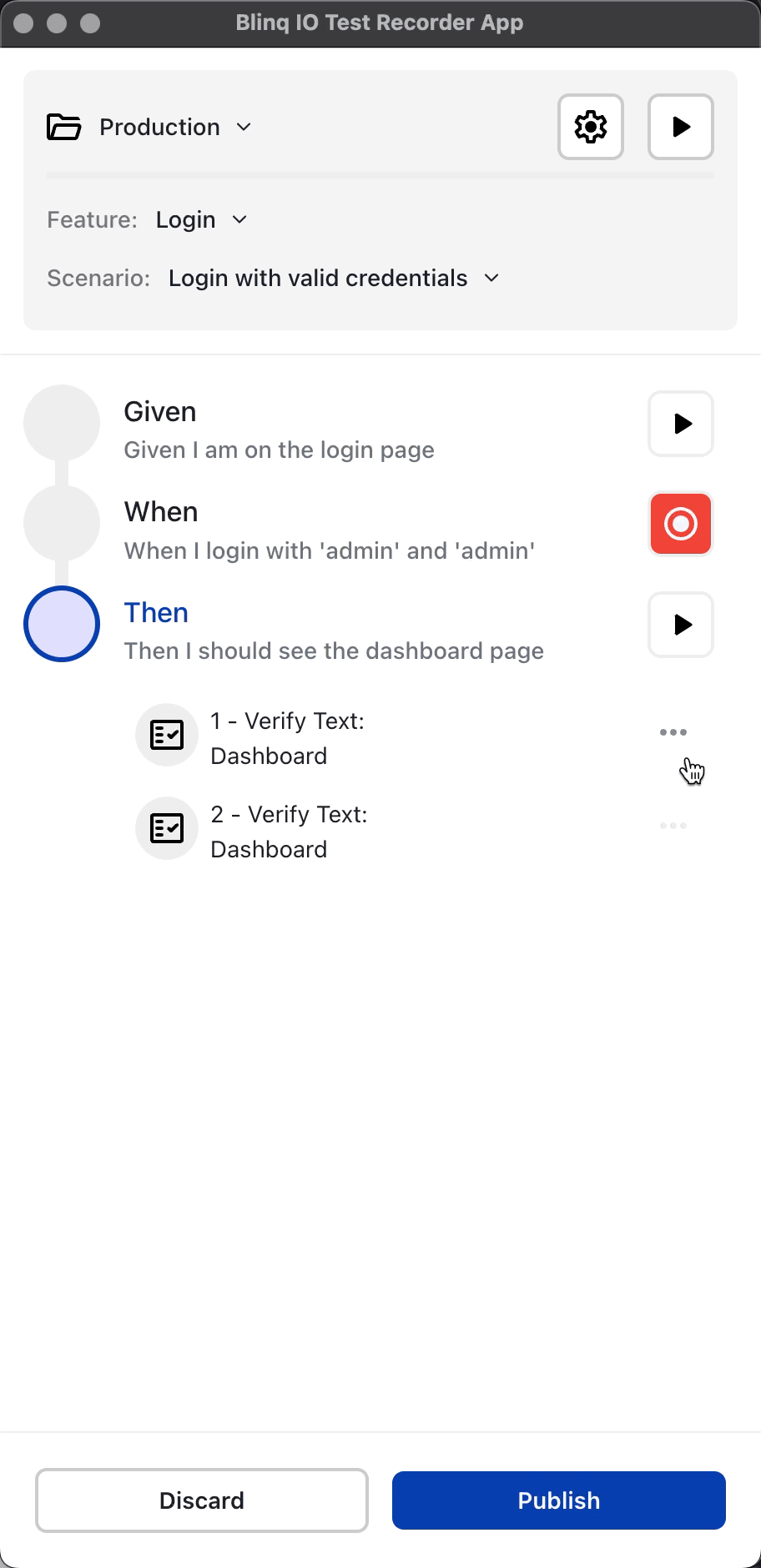
Task: Select the highlighted Then step circle
Action: (x=62, y=624)
